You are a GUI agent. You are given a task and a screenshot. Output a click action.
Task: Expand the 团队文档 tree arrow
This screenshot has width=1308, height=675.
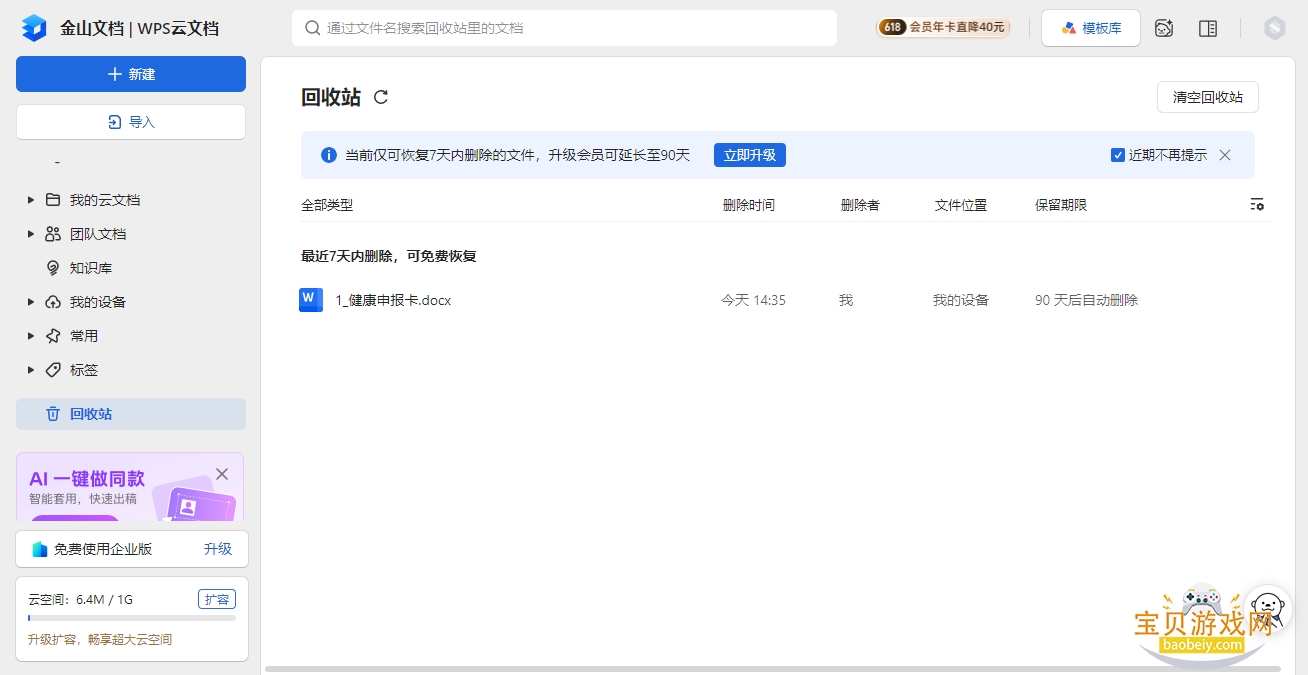31,234
